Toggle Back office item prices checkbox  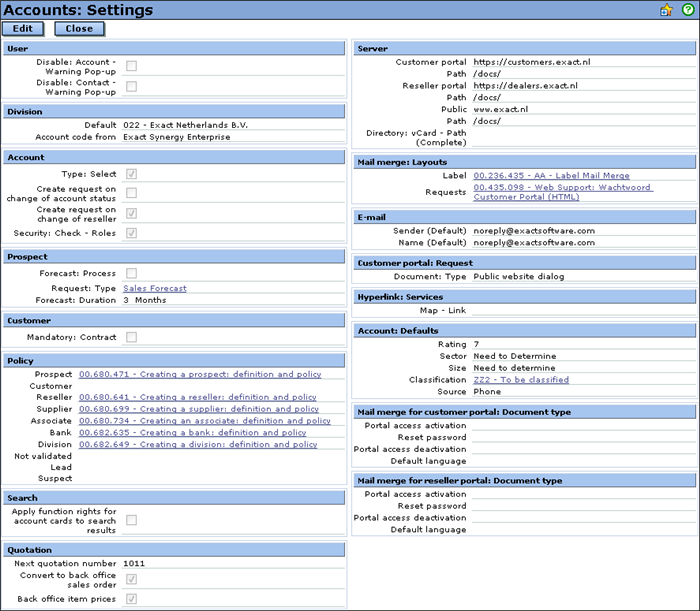pos(131,599)
